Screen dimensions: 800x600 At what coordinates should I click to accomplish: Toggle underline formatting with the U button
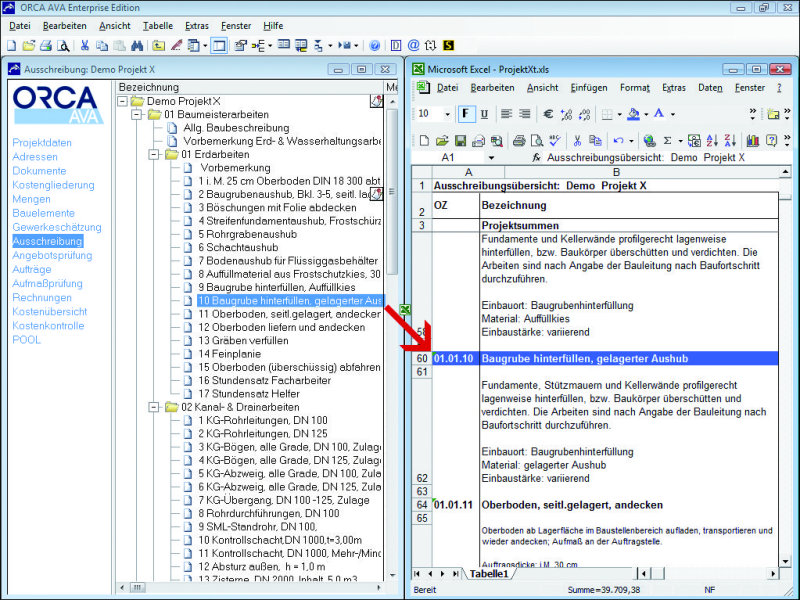click(x=484, y=114)
